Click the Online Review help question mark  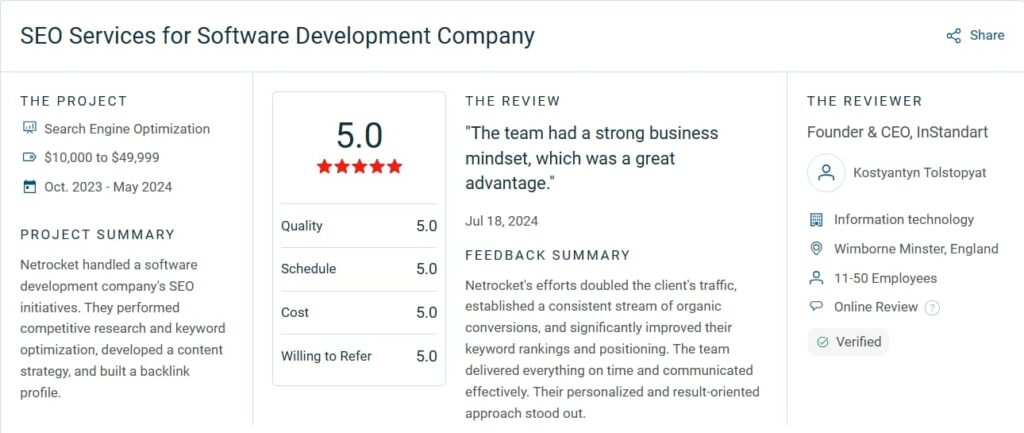pyautogui.click(x=932, y=308)
